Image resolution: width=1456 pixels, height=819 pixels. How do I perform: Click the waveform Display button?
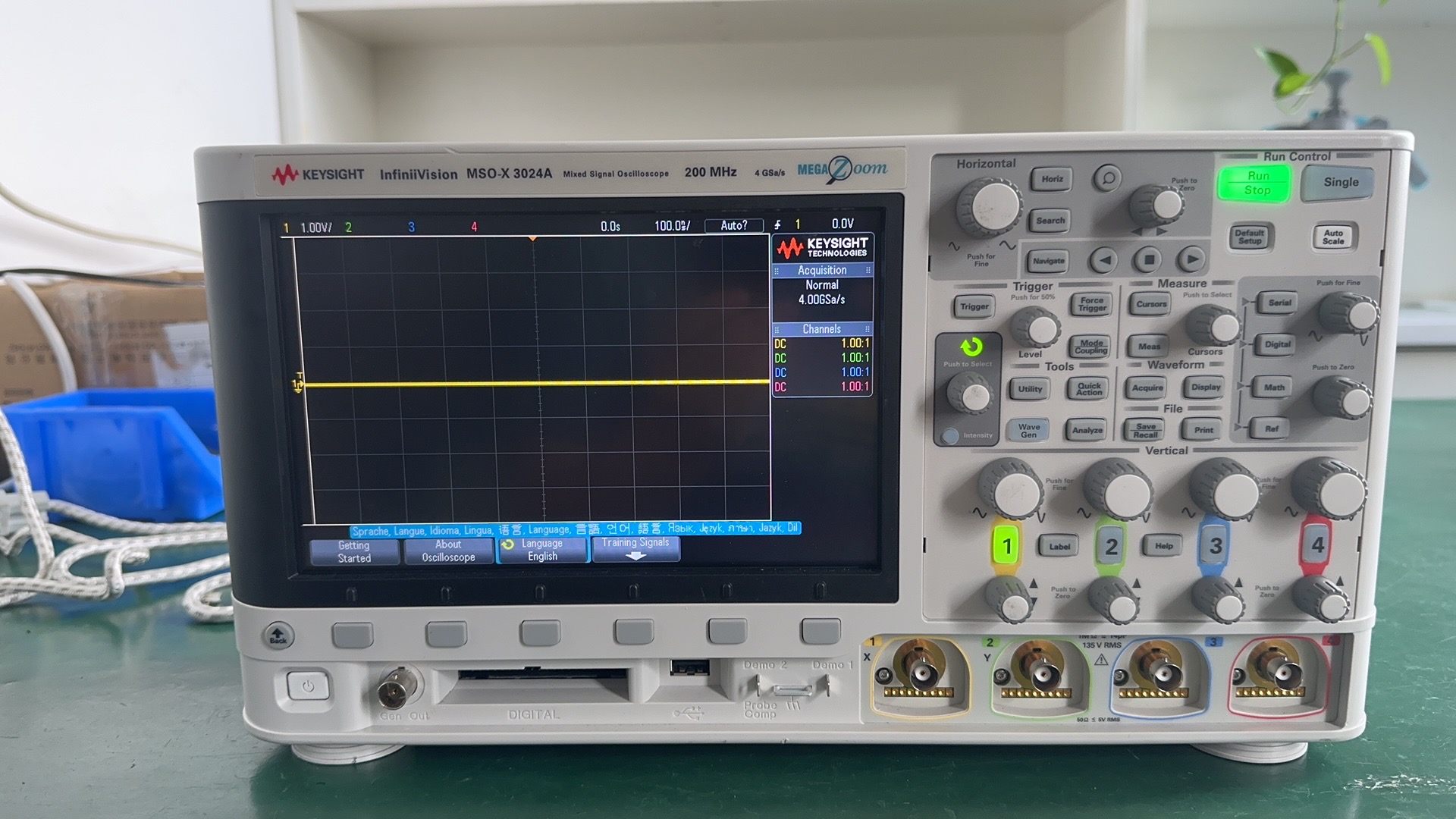[1205, 387]
